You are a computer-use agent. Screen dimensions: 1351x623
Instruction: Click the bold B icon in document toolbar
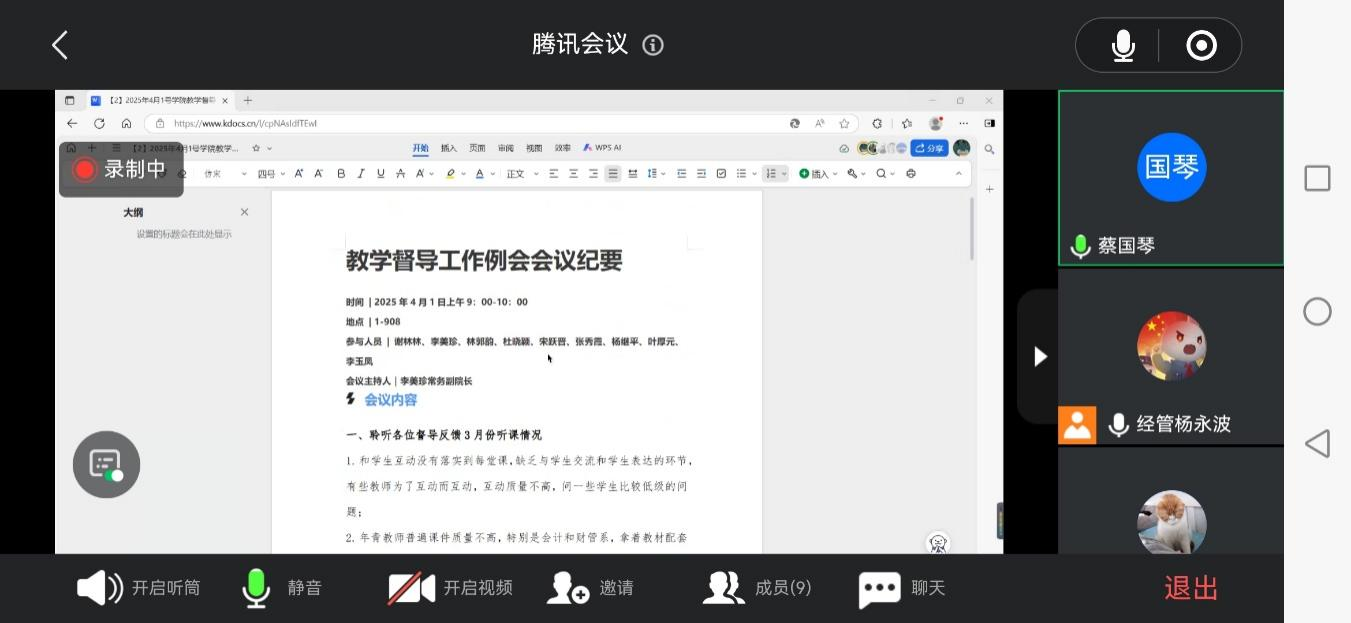[x=341, y=173]
